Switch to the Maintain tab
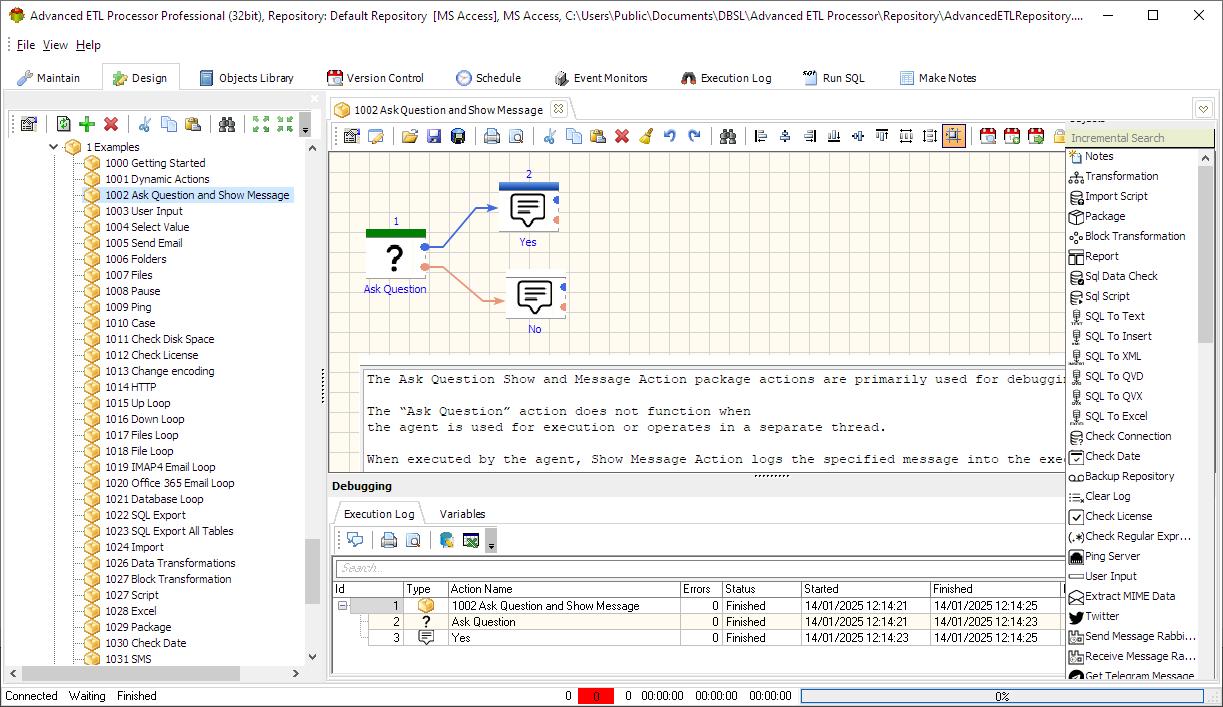This screenshot has width=1223, height=707. (x=49, y=78)
